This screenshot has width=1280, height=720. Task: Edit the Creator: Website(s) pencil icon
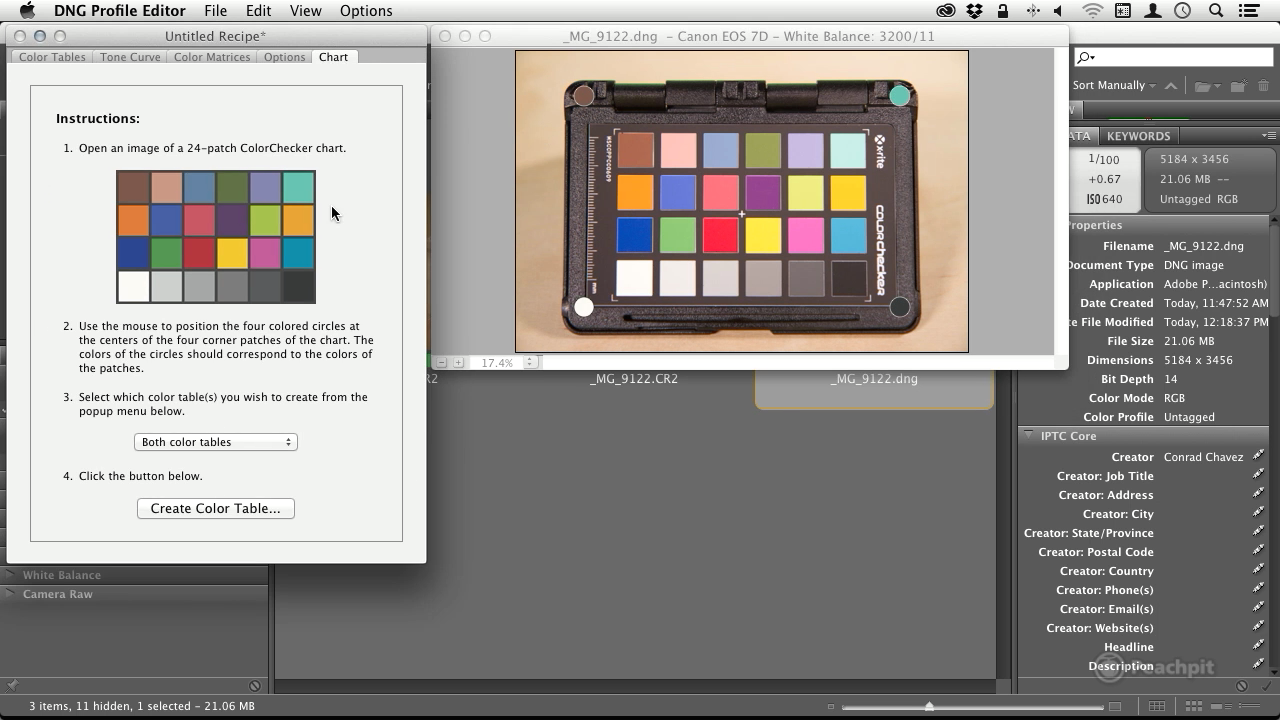[x=1259, y=627]
